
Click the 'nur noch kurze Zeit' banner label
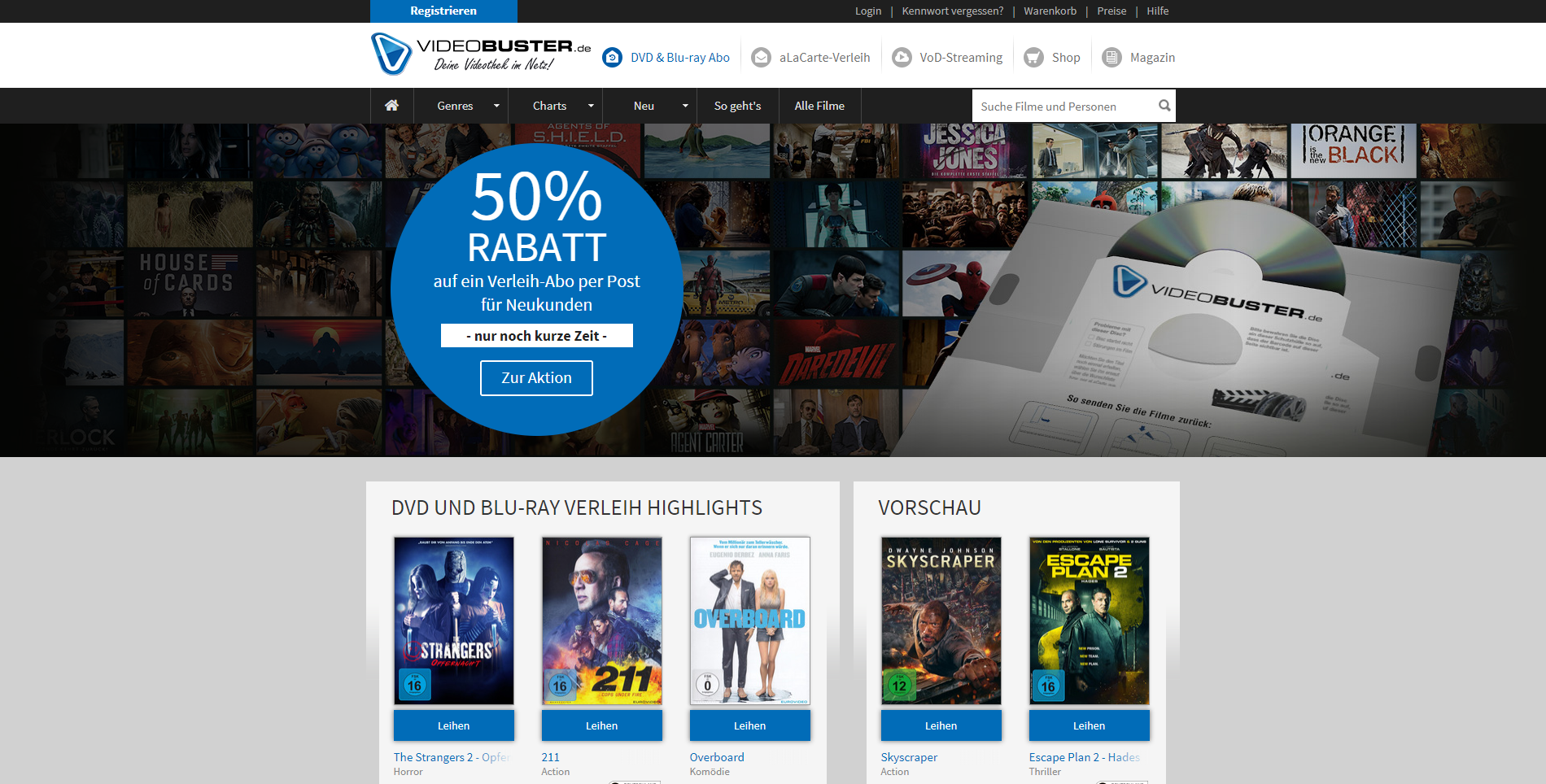click(537, 336)
